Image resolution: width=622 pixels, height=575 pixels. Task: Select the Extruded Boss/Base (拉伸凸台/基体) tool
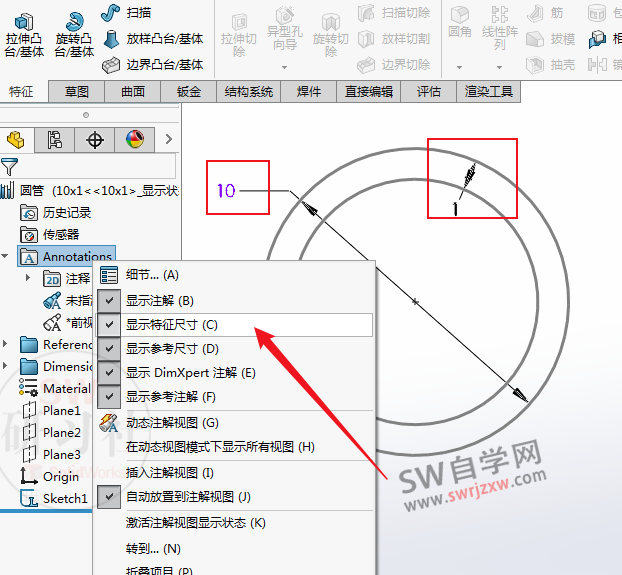24,35
